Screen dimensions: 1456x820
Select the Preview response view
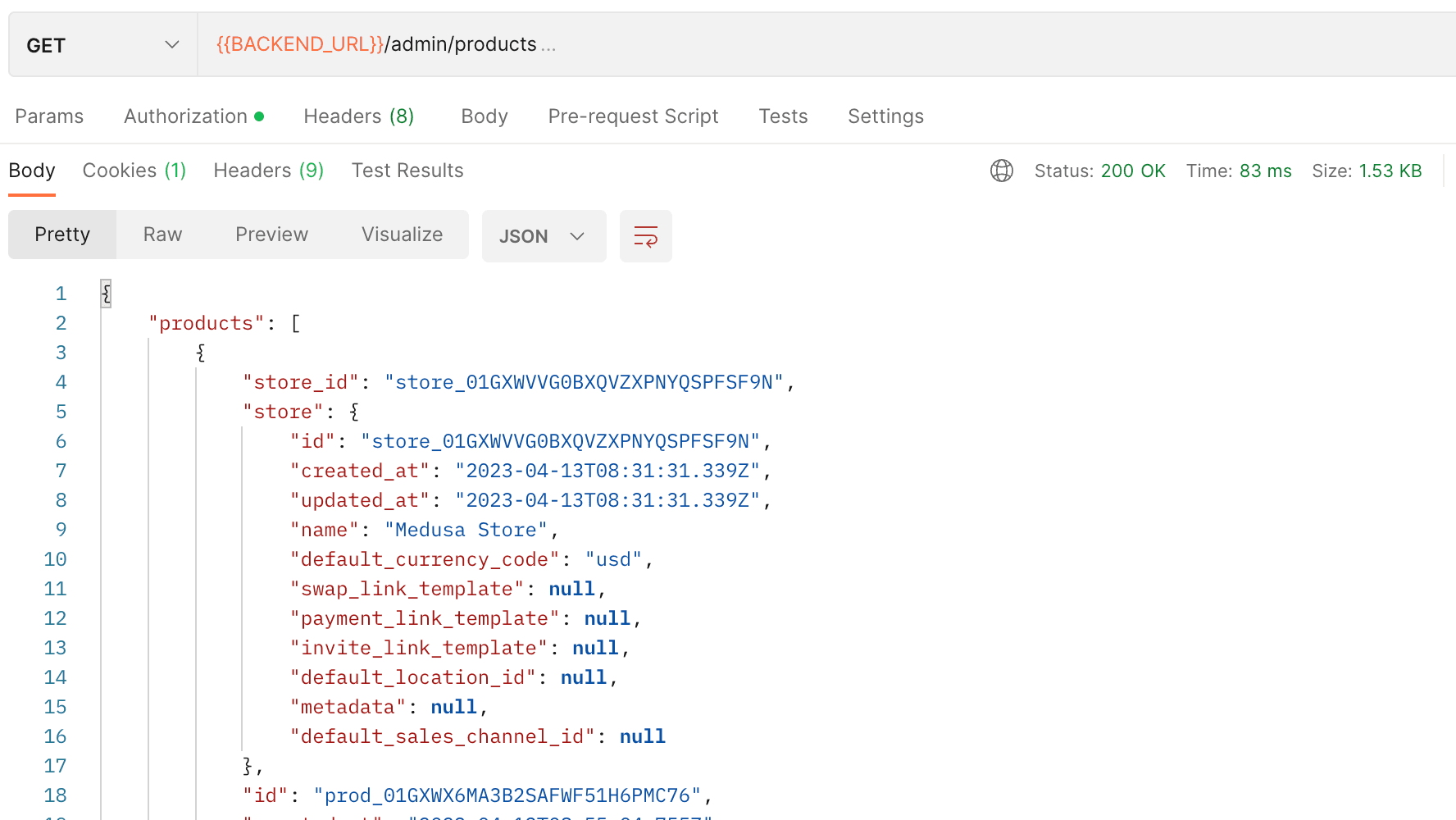click(271, 234)
